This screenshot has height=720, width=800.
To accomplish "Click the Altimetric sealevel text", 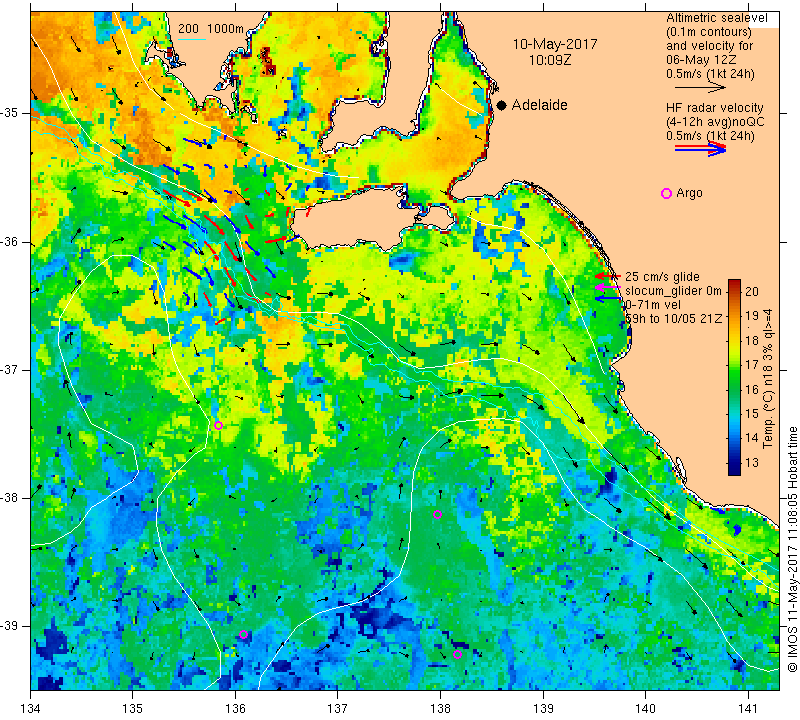I will click(716, 18).
